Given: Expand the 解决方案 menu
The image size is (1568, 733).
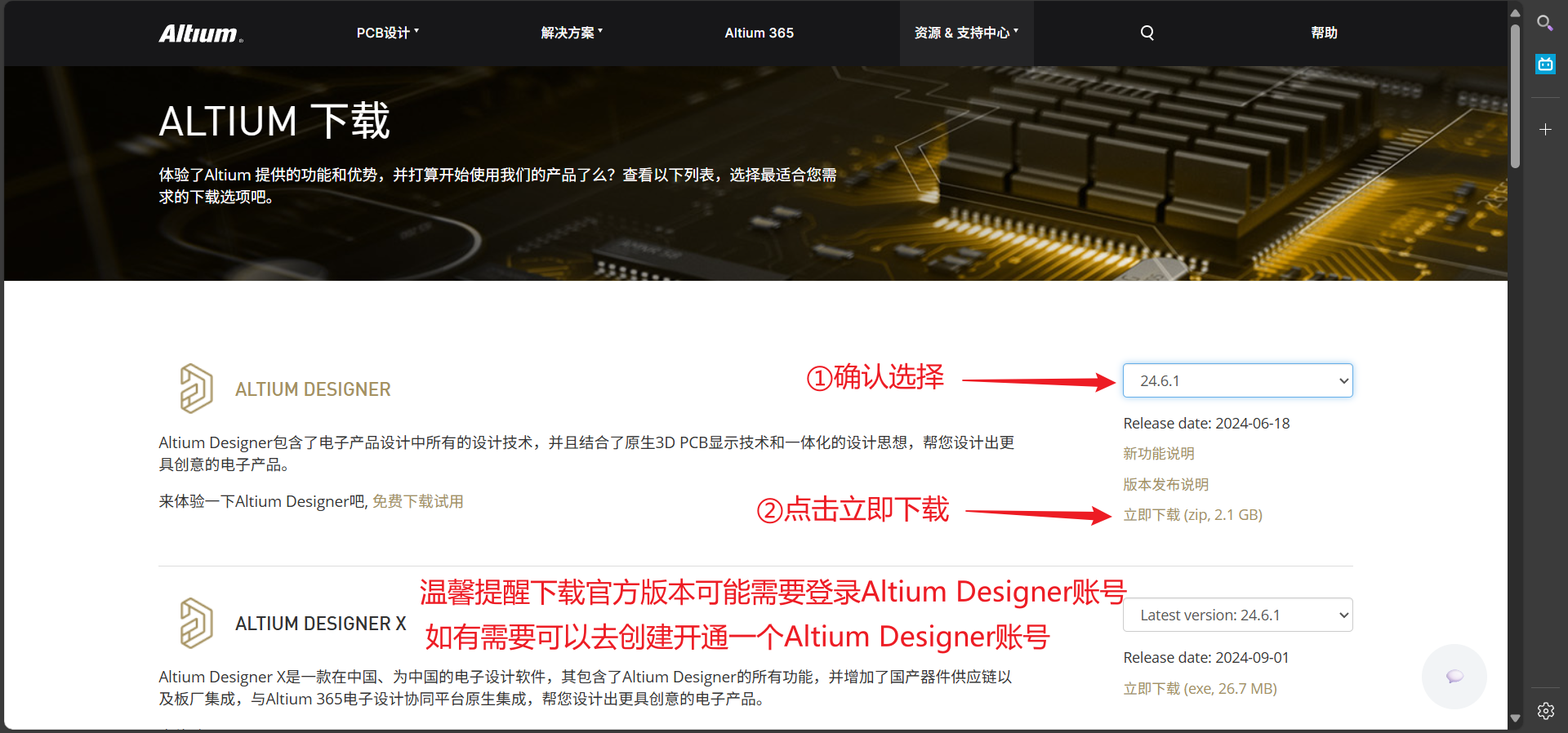Looking at the screenshot, I should 572,33.
